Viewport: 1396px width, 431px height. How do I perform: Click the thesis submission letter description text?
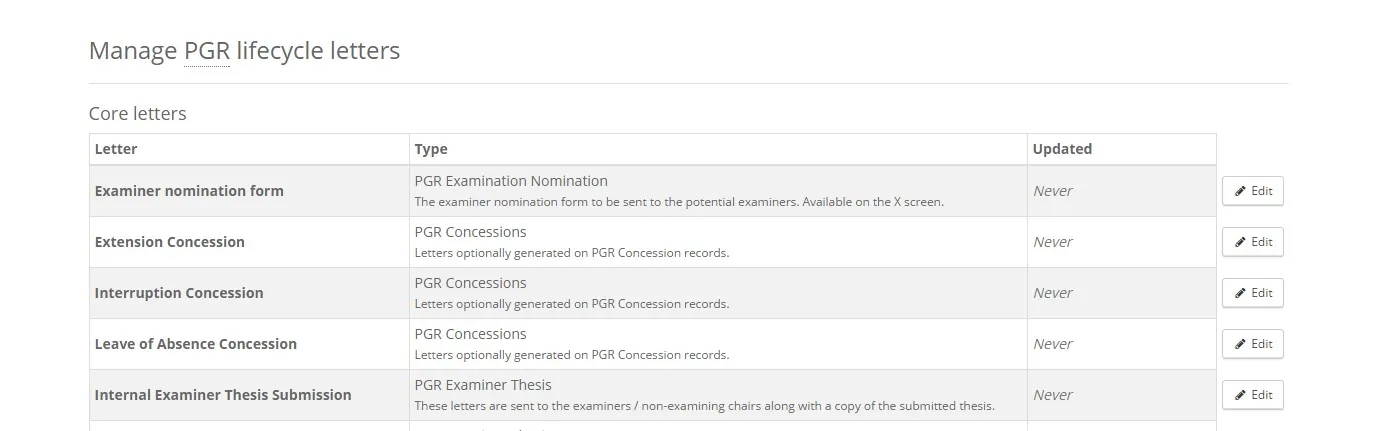point(704,406)
